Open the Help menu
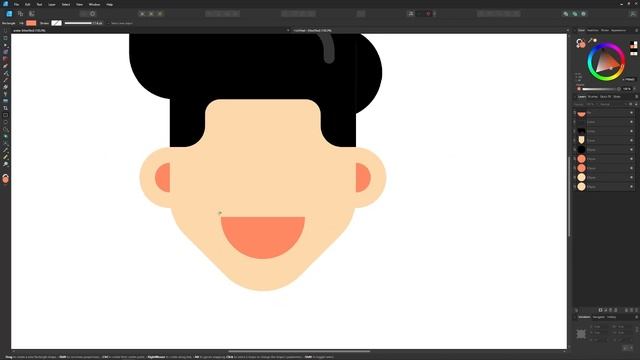The height and width of the screenshot is (360, 640). pos(109,4)
